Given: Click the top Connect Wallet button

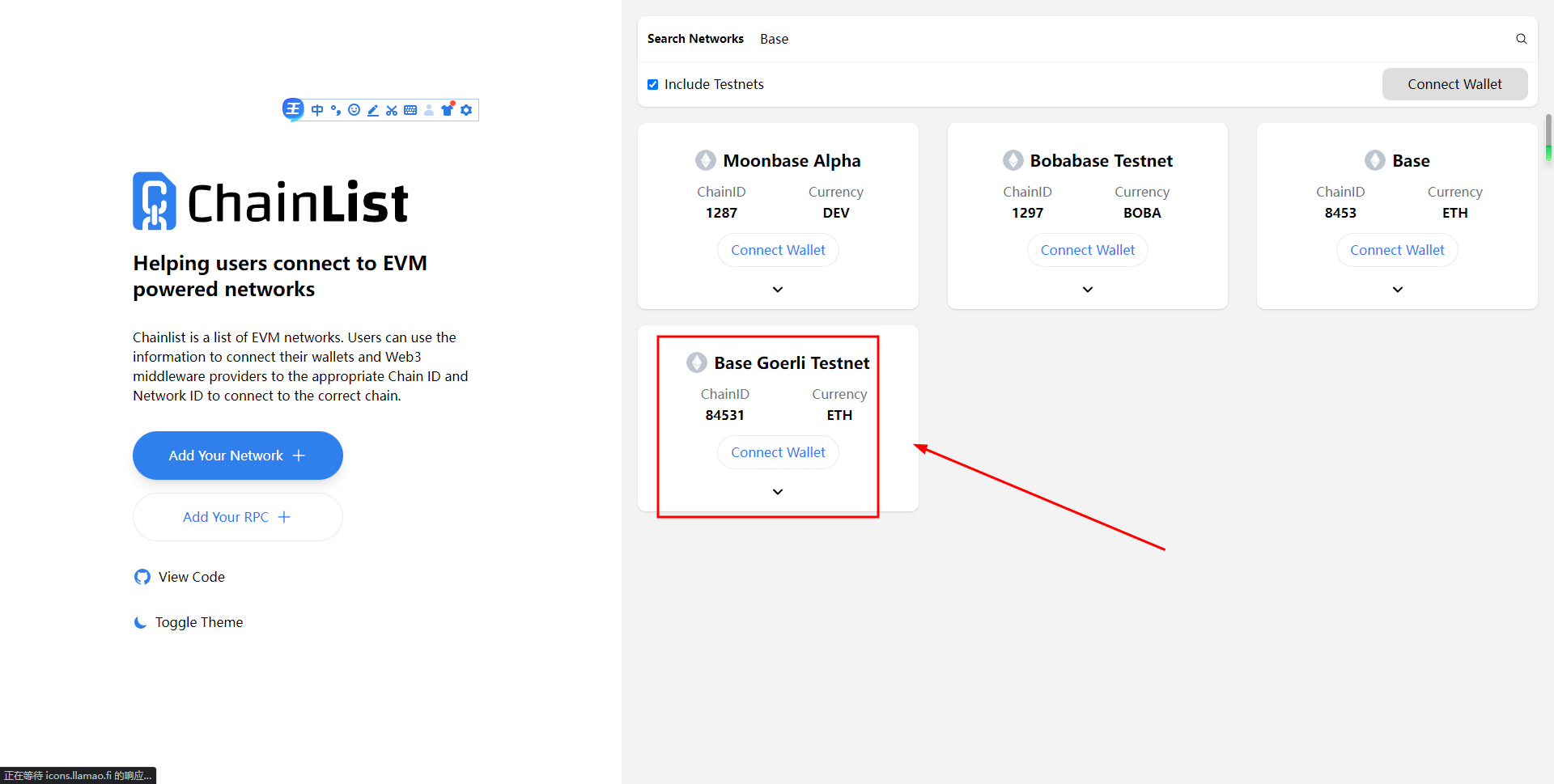Looking at the screenshot, I should point(1454,84).
